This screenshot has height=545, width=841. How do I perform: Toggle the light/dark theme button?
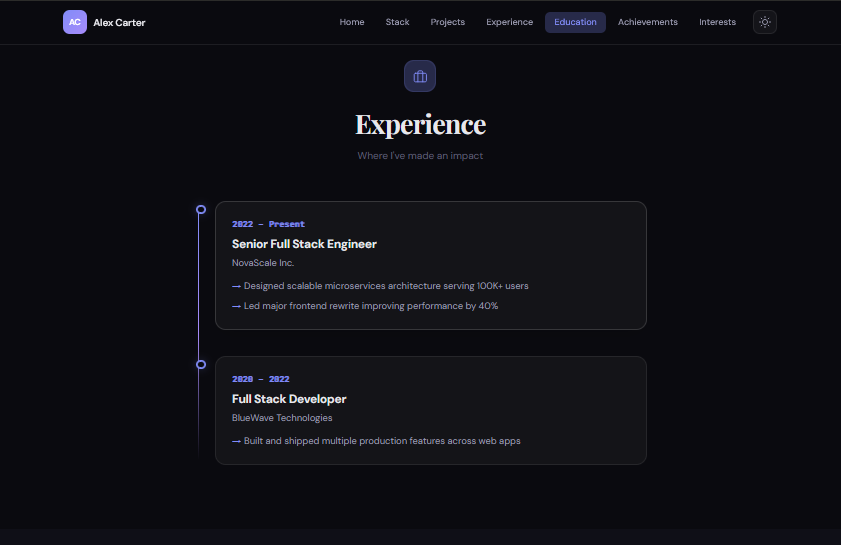click(765, 22)
